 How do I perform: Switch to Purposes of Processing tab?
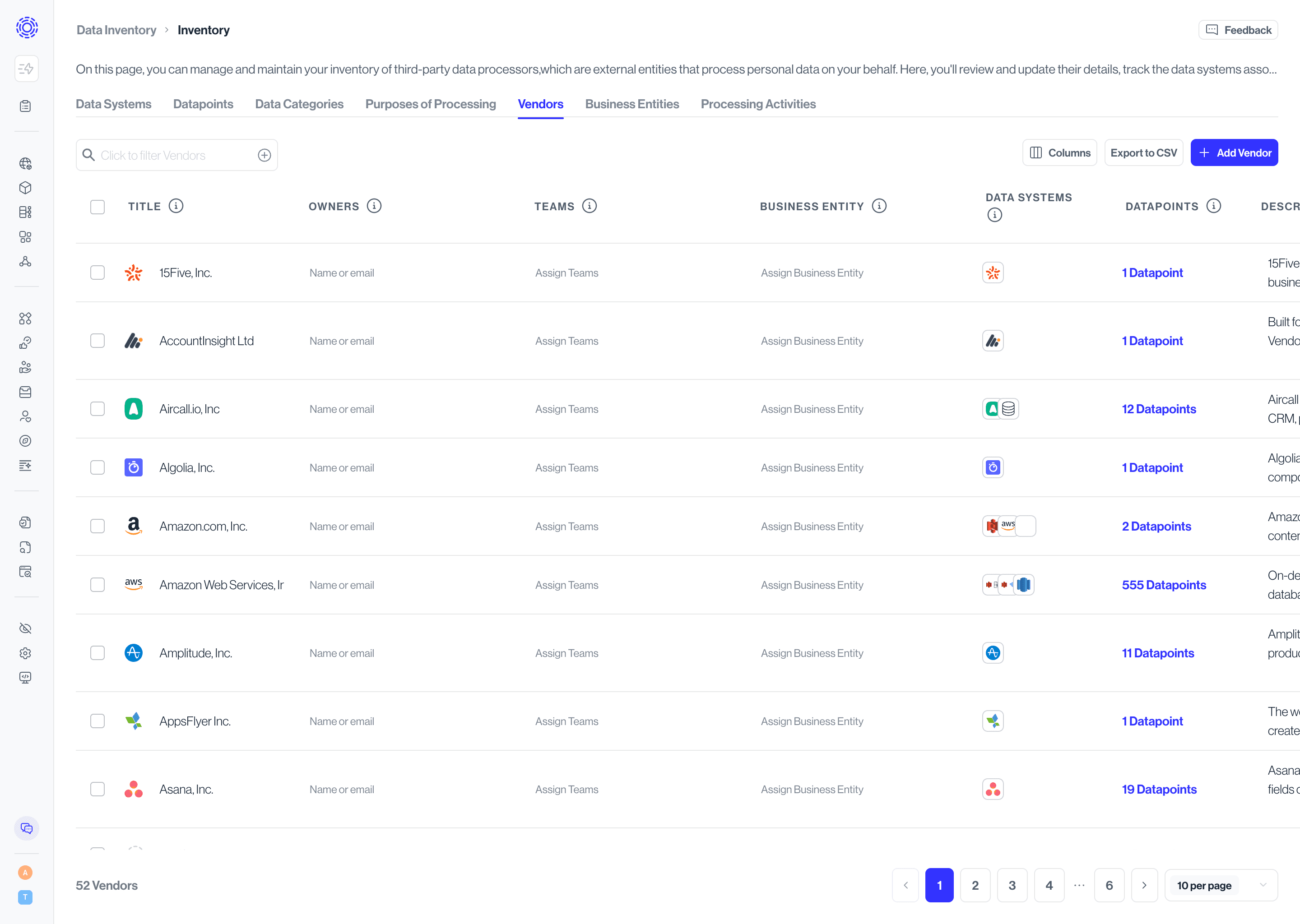(x=430, y=104)
